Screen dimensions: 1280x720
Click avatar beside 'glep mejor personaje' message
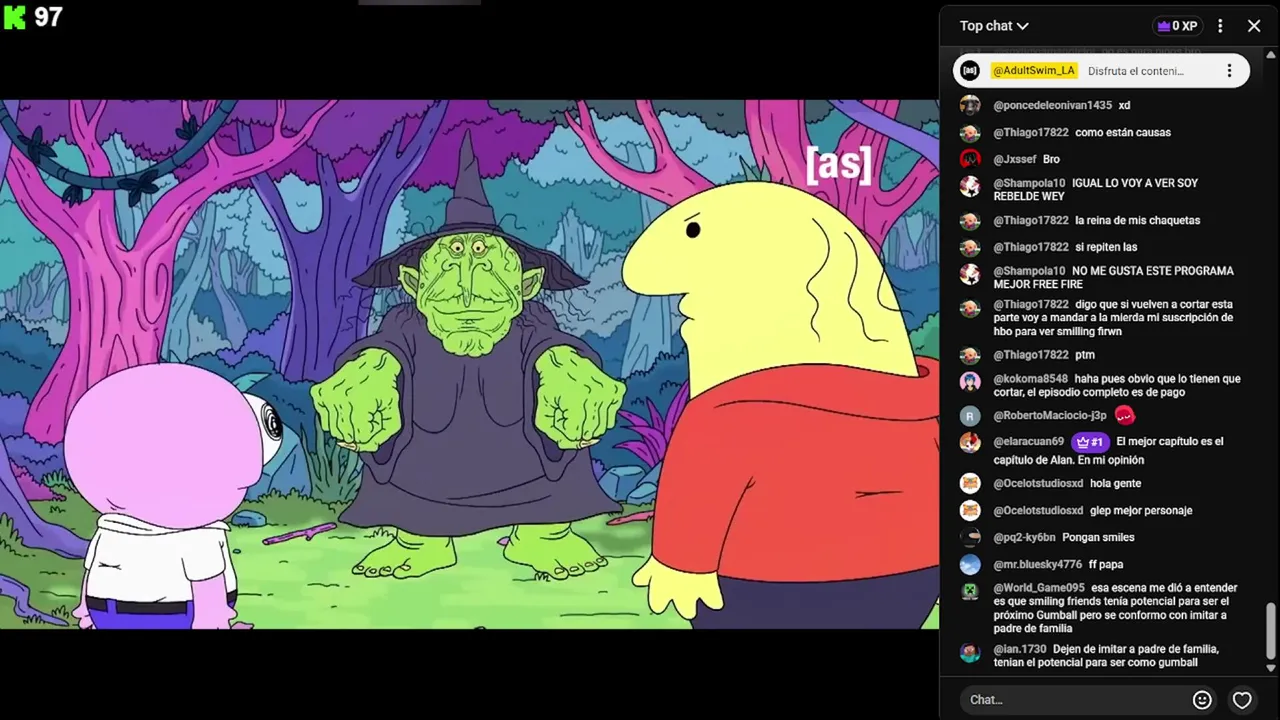970,510
